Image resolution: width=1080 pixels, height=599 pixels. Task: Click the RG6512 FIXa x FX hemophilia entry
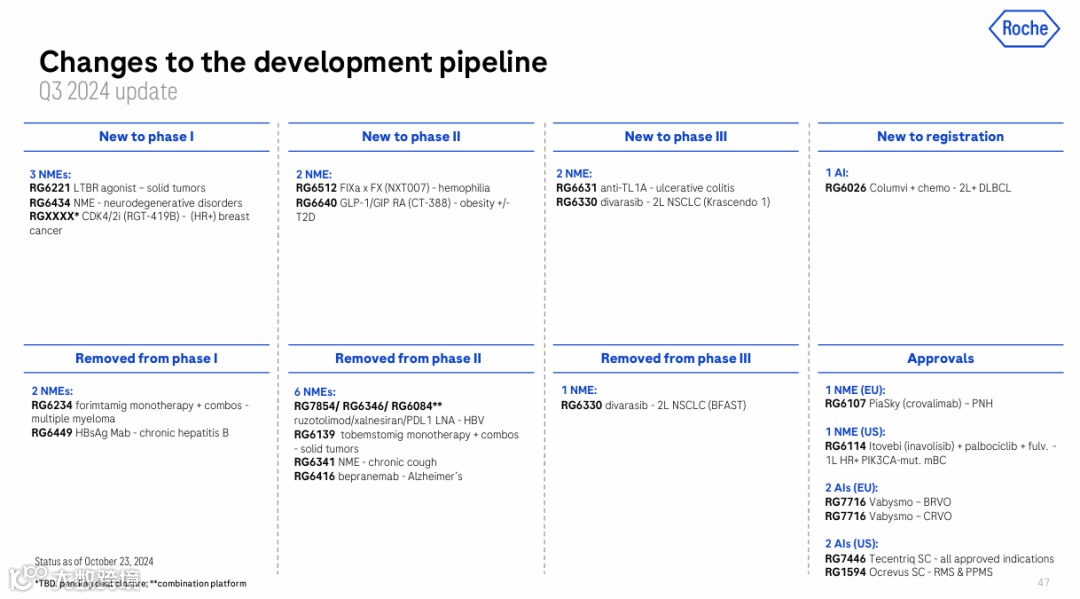coord(393,188)
